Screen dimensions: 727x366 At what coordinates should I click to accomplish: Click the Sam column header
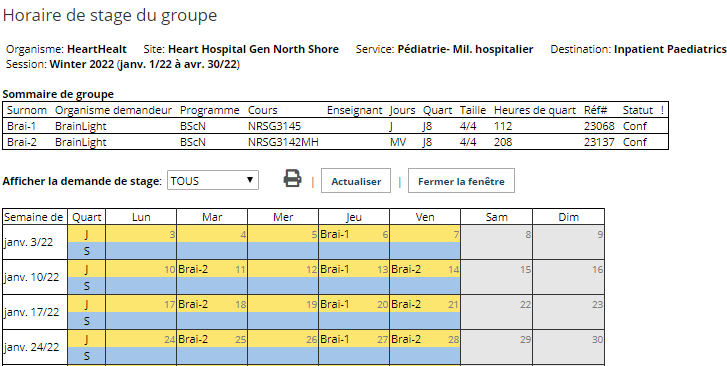496,217
